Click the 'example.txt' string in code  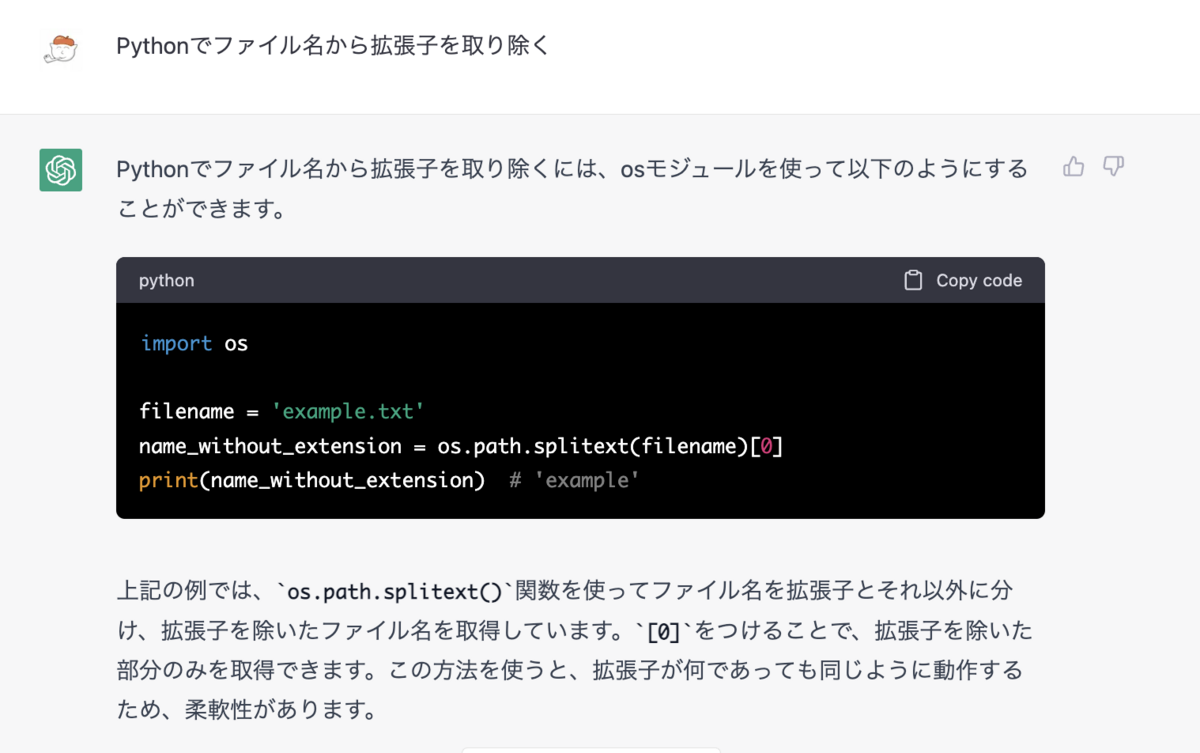point(348,412)
